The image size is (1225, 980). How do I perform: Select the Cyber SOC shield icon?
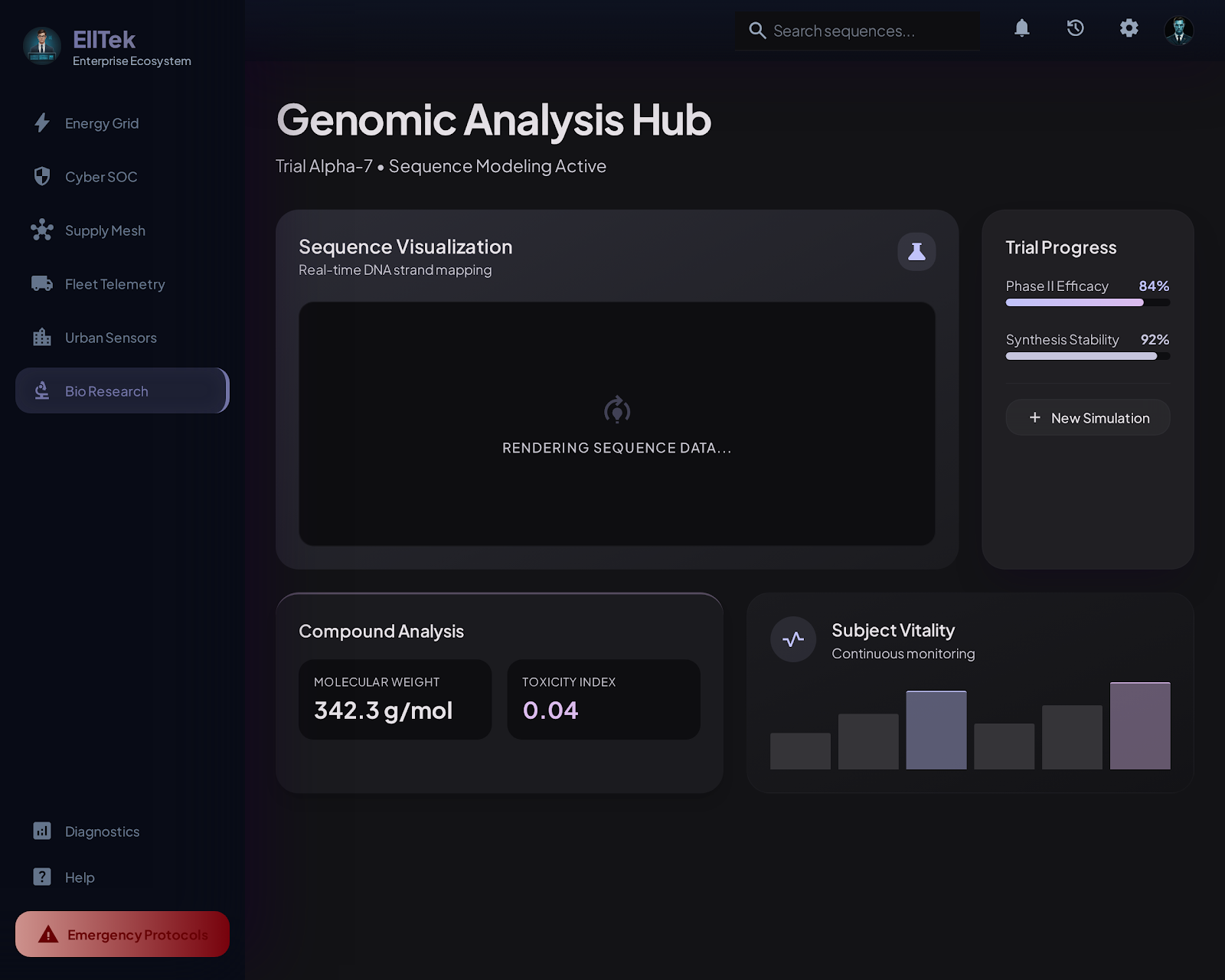[x=42, y=177]
